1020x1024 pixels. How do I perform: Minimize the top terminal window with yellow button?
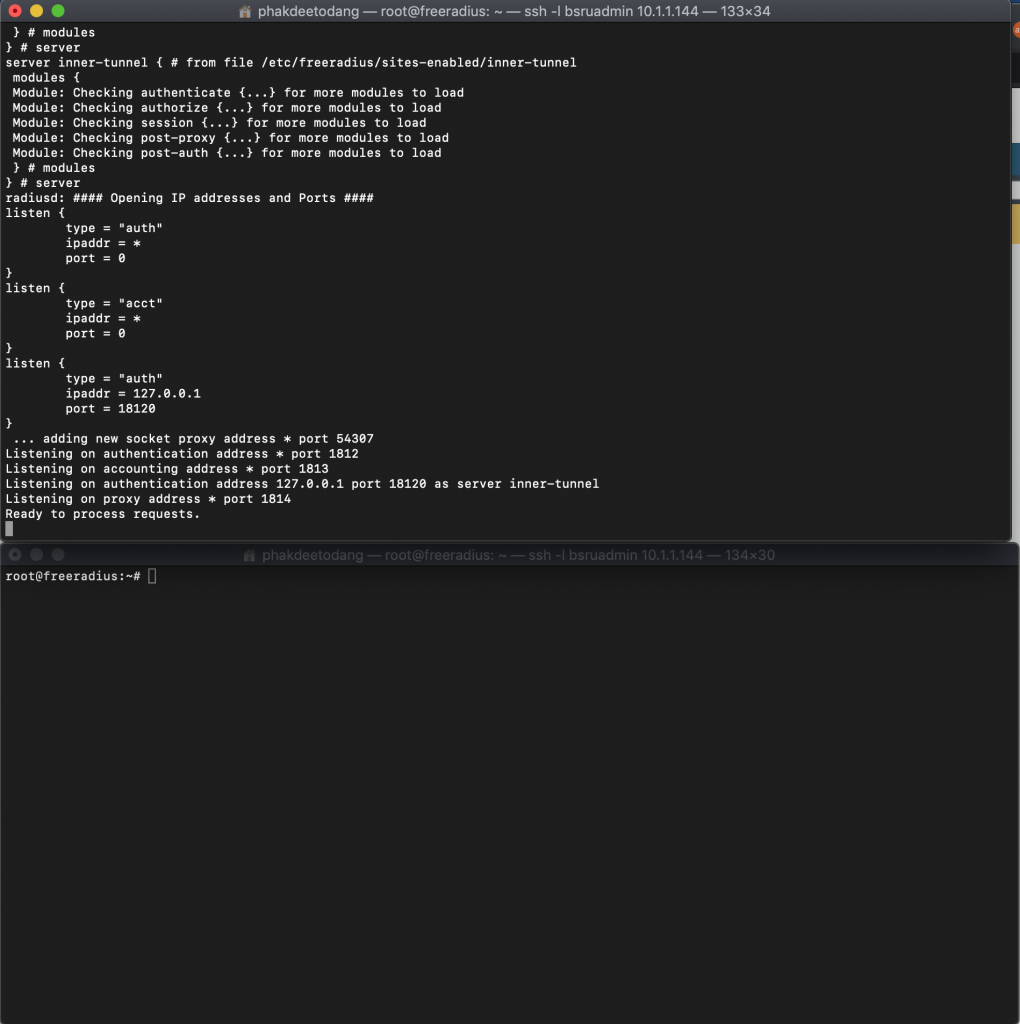tap(37, 10)
